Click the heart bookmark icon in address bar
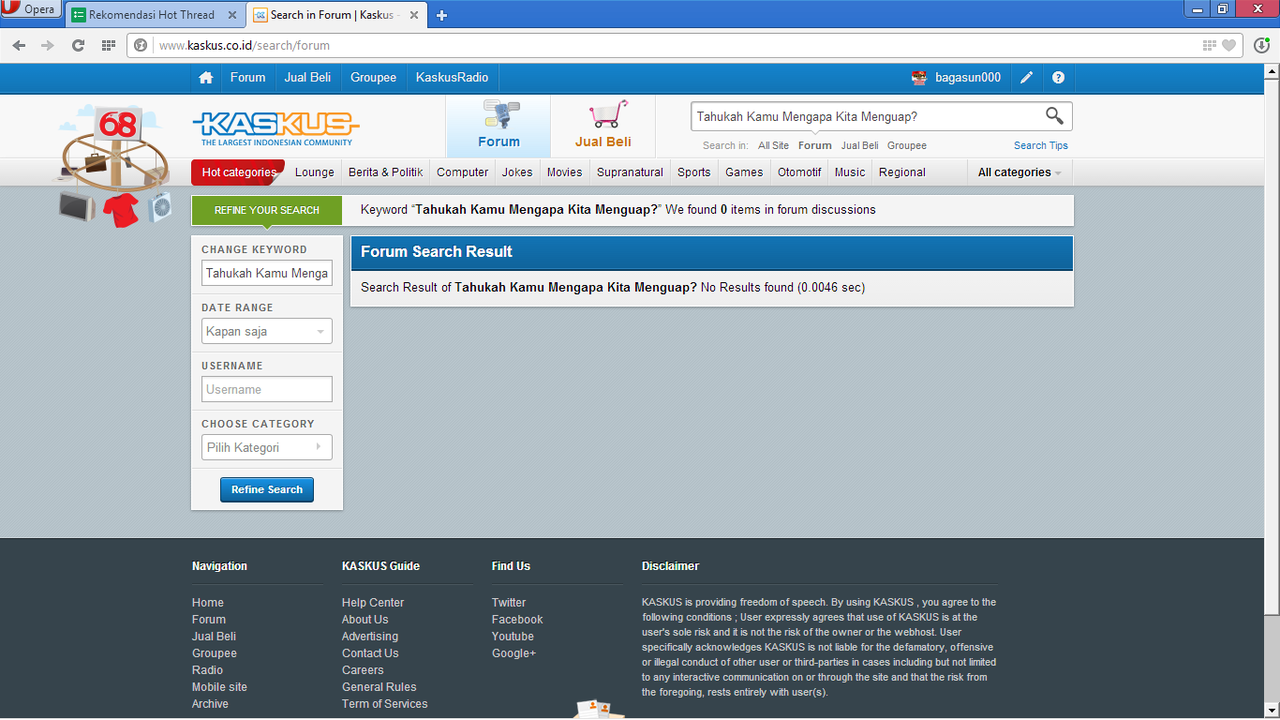1280x720 pixels. click(x=1229, y=45)
